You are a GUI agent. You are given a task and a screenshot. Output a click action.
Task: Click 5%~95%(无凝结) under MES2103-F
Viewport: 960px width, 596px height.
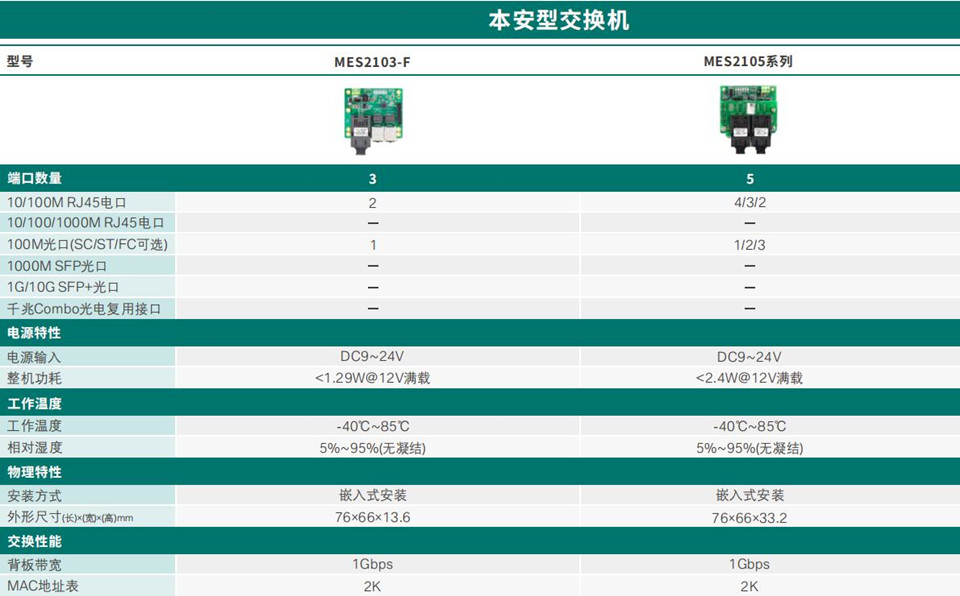[372, 448]
